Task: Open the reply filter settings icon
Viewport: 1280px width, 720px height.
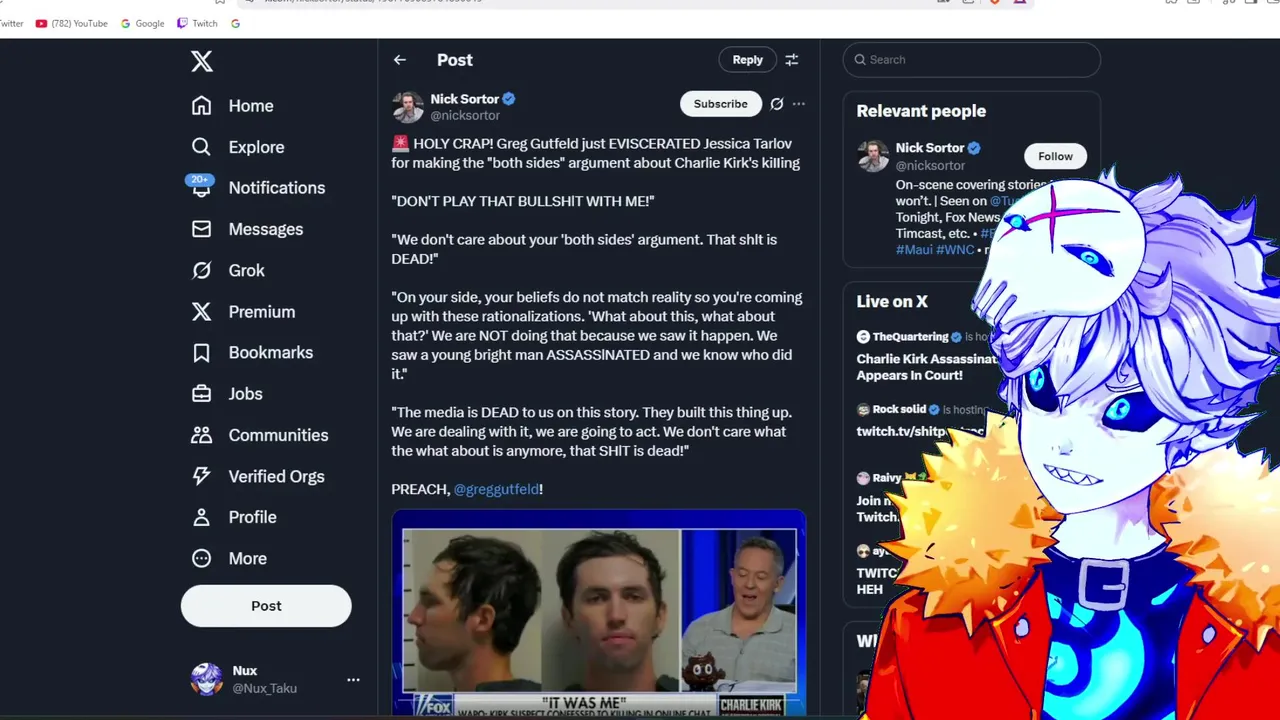Action: [792, 60]
